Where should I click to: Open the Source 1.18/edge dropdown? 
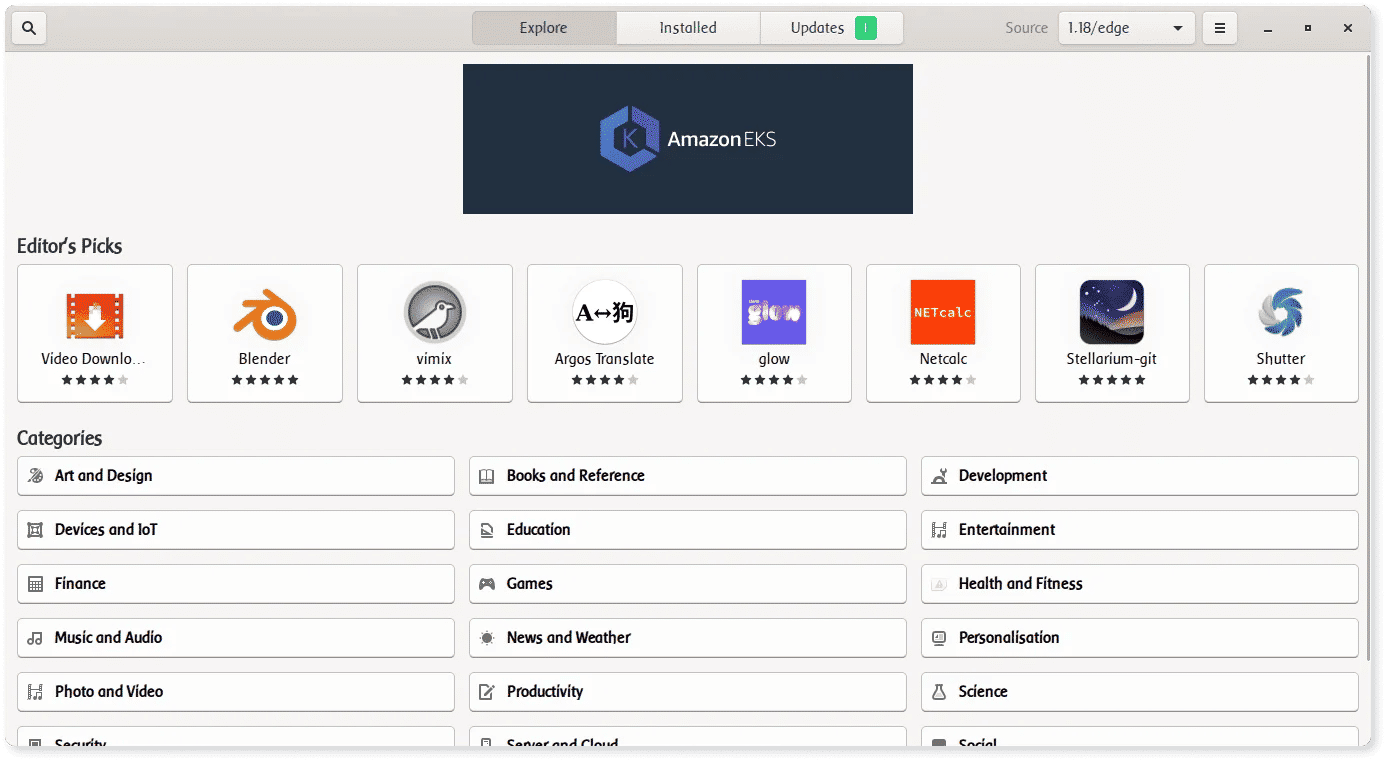1127,28
